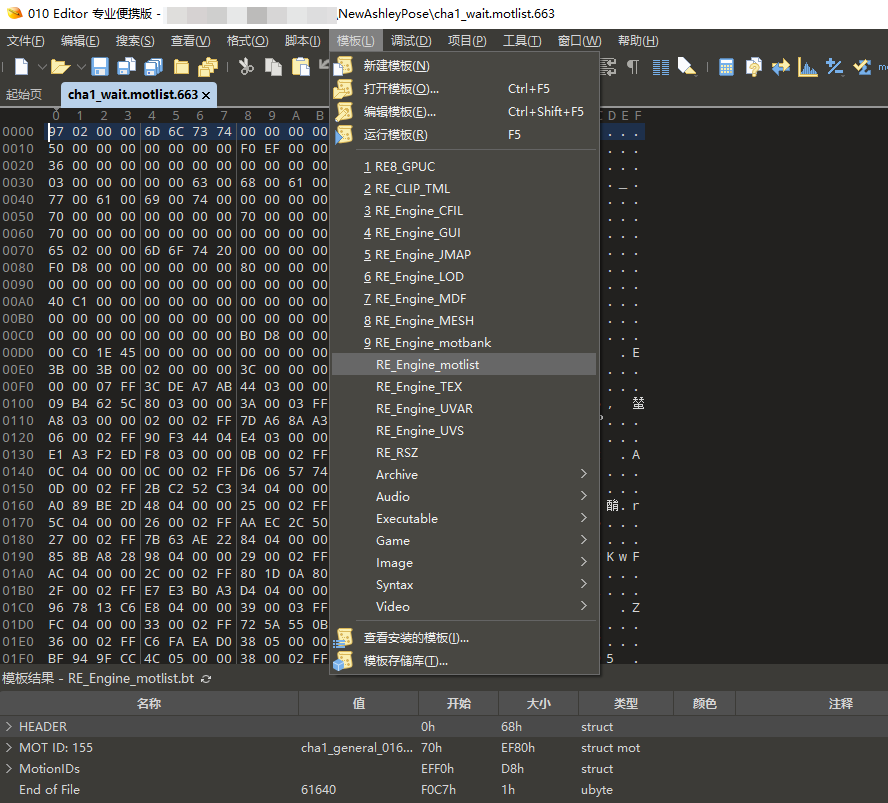Image resolution: width=888 pixels, height=803 pixels.
Task: Click the Open File folder icon
Action: click(x=60, y=67)
